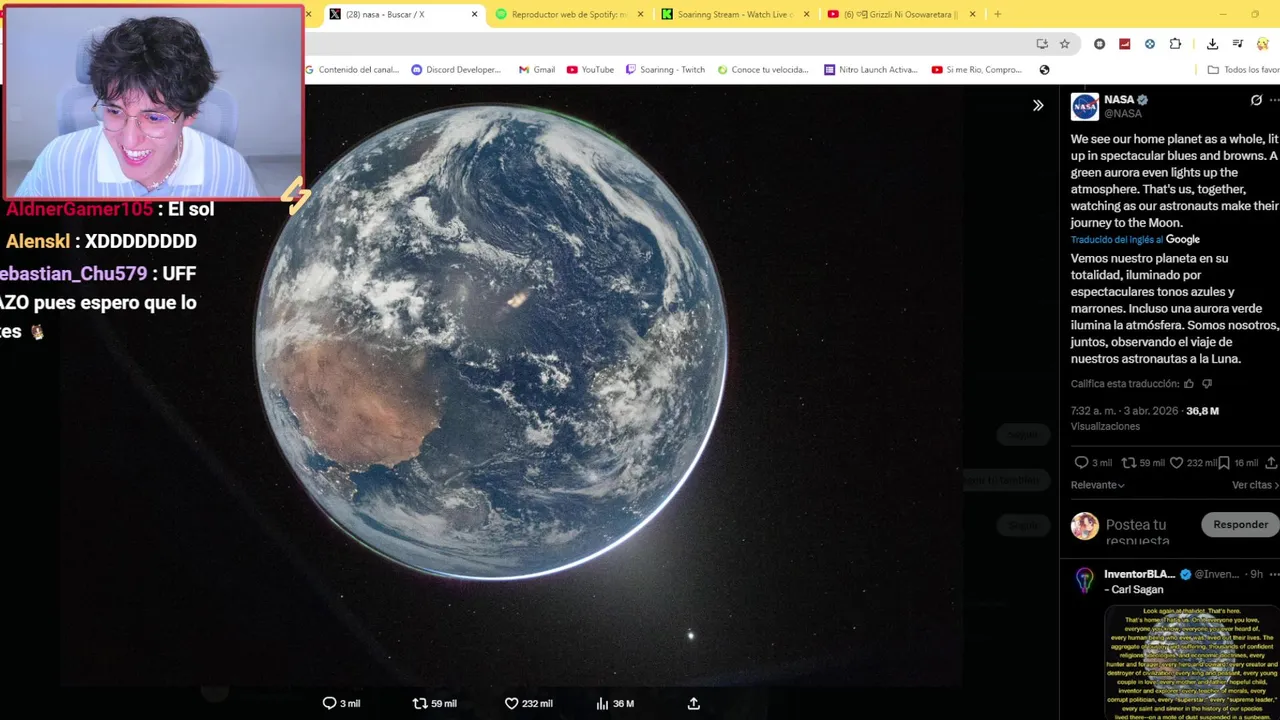This screenshot has width=1280, height=720.
Task: Open the media controls music icon
Action: [1237, 44]
